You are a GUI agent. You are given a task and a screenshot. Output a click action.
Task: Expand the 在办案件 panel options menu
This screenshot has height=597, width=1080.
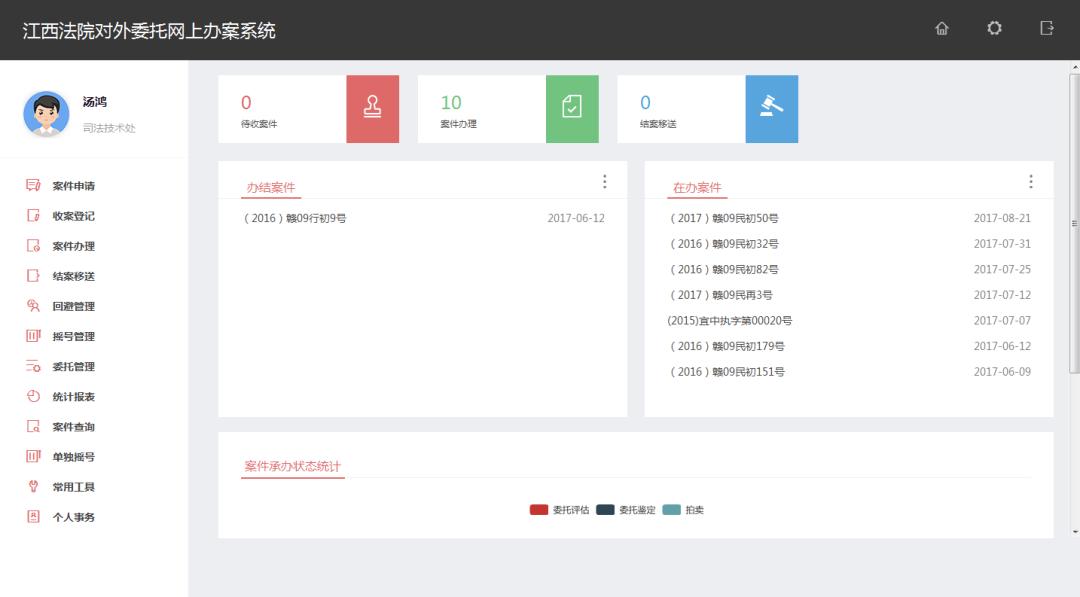coord(1030,182)
